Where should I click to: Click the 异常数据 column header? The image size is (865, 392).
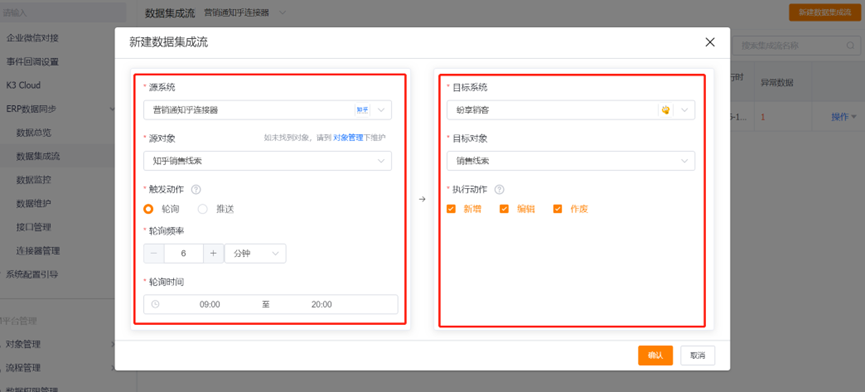777,83
